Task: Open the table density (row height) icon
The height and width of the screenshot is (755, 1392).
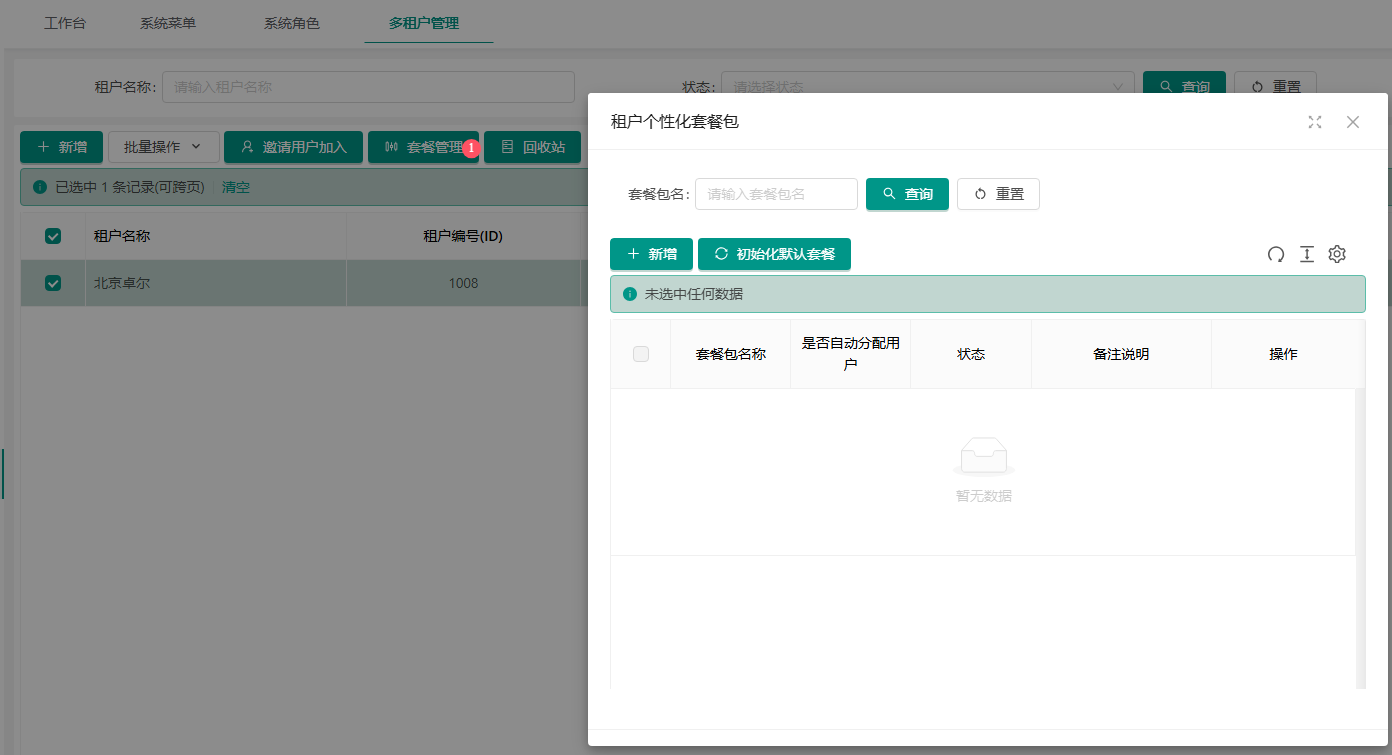Action: (x=1306, y=254)
